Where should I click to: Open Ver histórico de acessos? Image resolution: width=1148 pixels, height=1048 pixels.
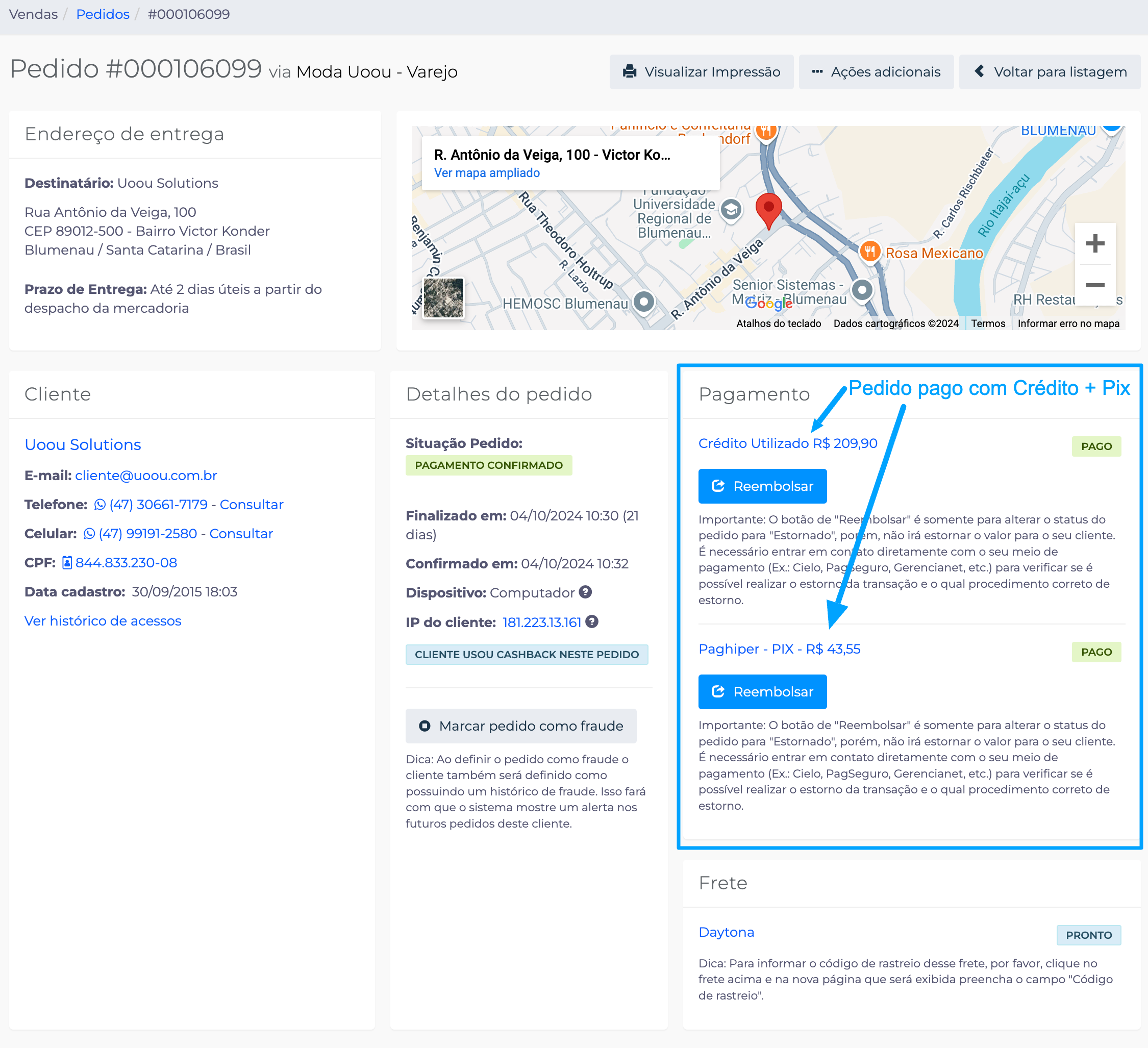click(103, 621)
